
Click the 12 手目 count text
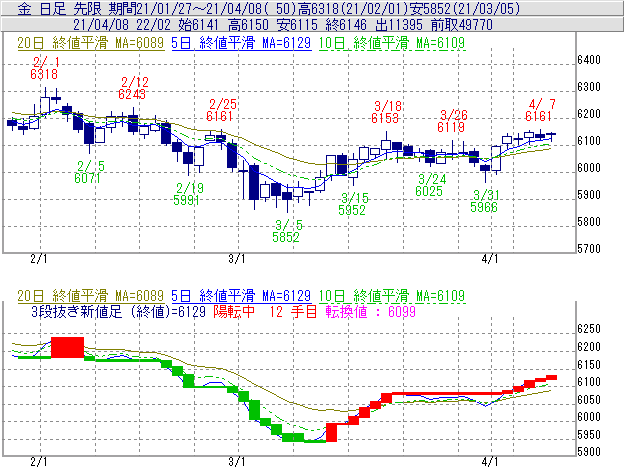coord(293,311)
